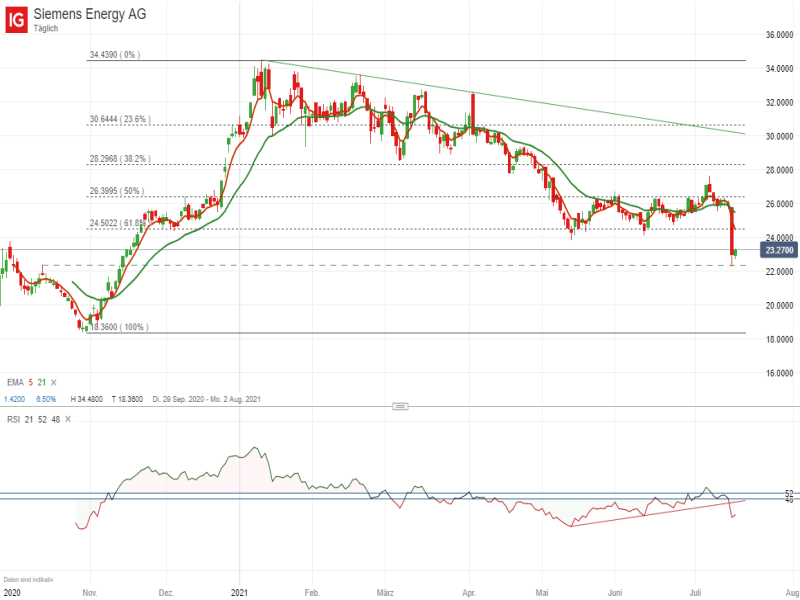The width and height of the screenshot is (800, 600).
Task: Click the 18.3600 ( 100% ) Fibonacci label
Action: pyautogui.click(x=119, y=327)
